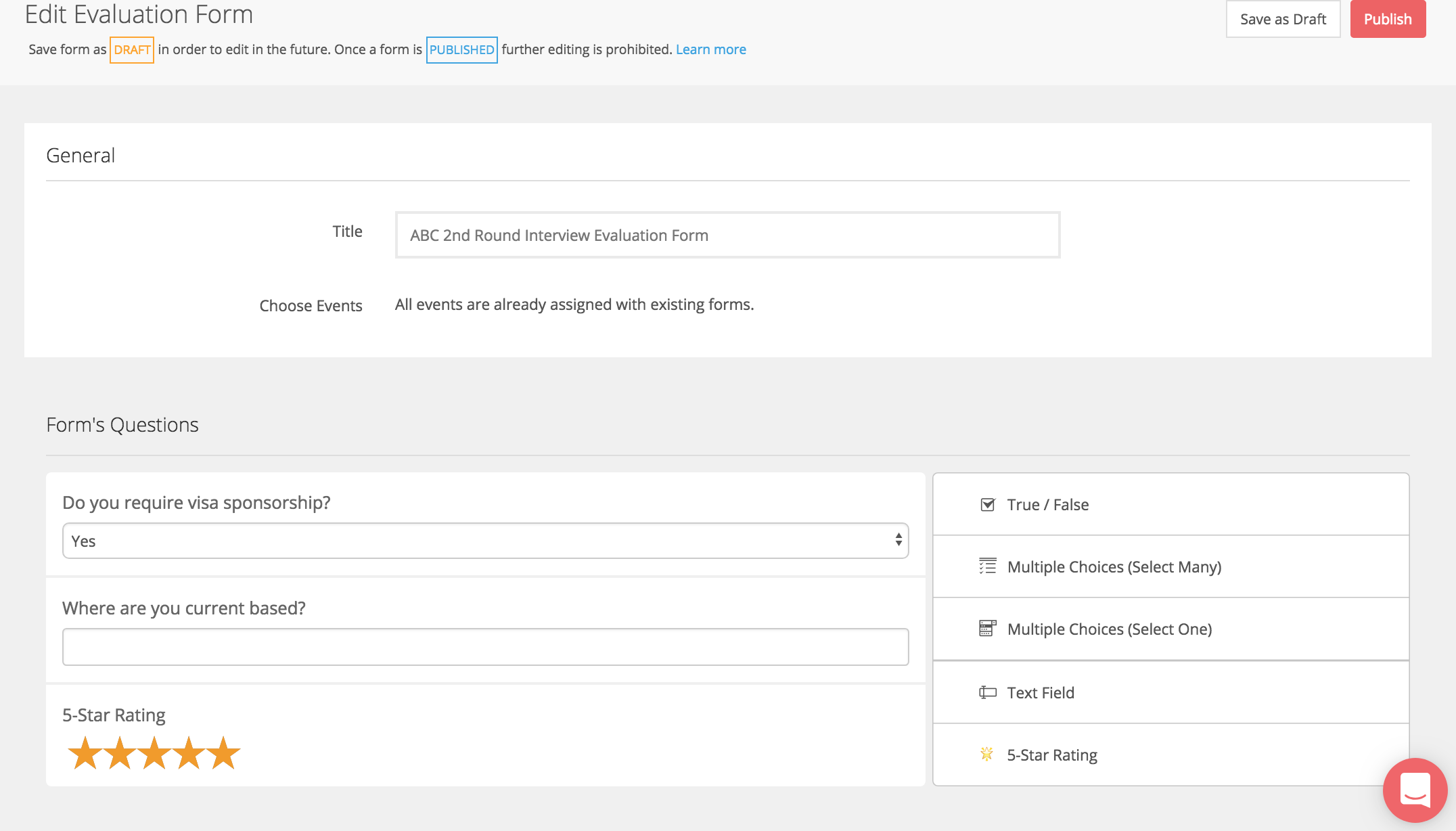Click the True / False checkbox icon
Image resolution: width=1456 pixels, height=831 pixels.
click(987, 505)
